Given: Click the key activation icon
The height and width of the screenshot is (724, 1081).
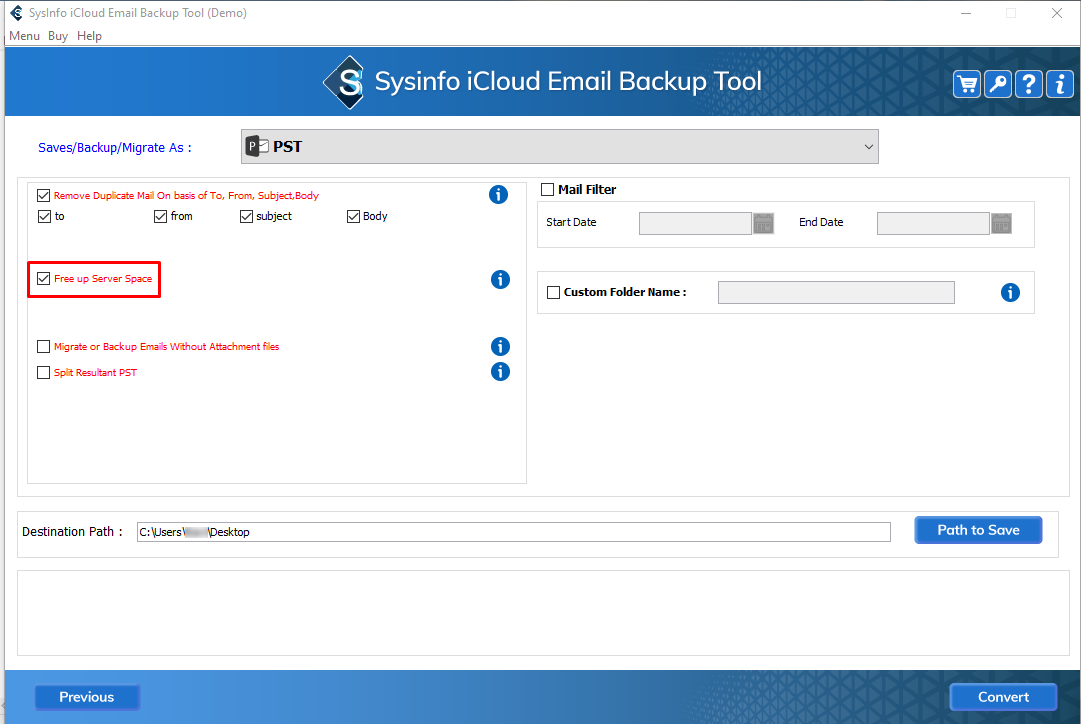Looking at the screenshot, I should pyautogui.click(x=998, y=84).
